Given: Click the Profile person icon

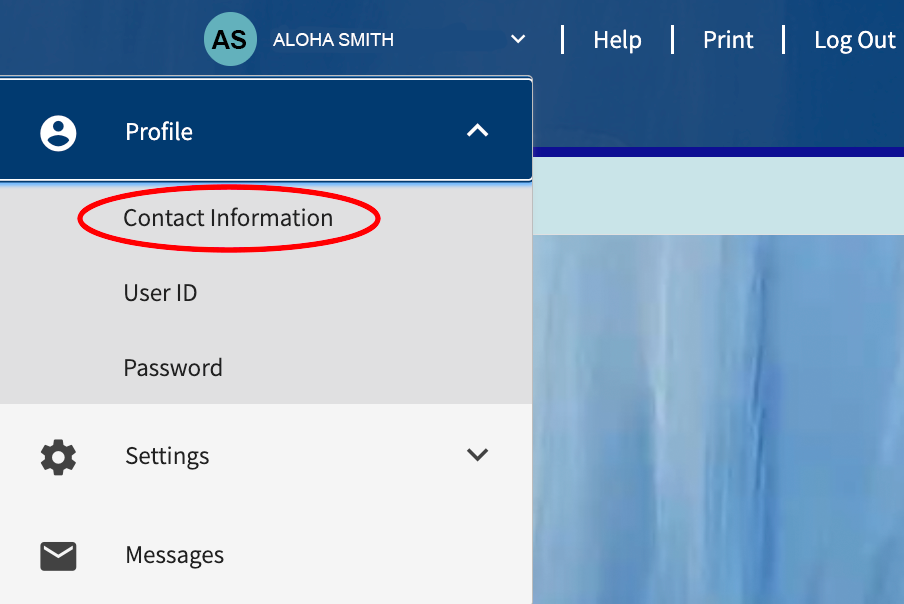Looking at the screenshot, I should (x=57, y=131).
